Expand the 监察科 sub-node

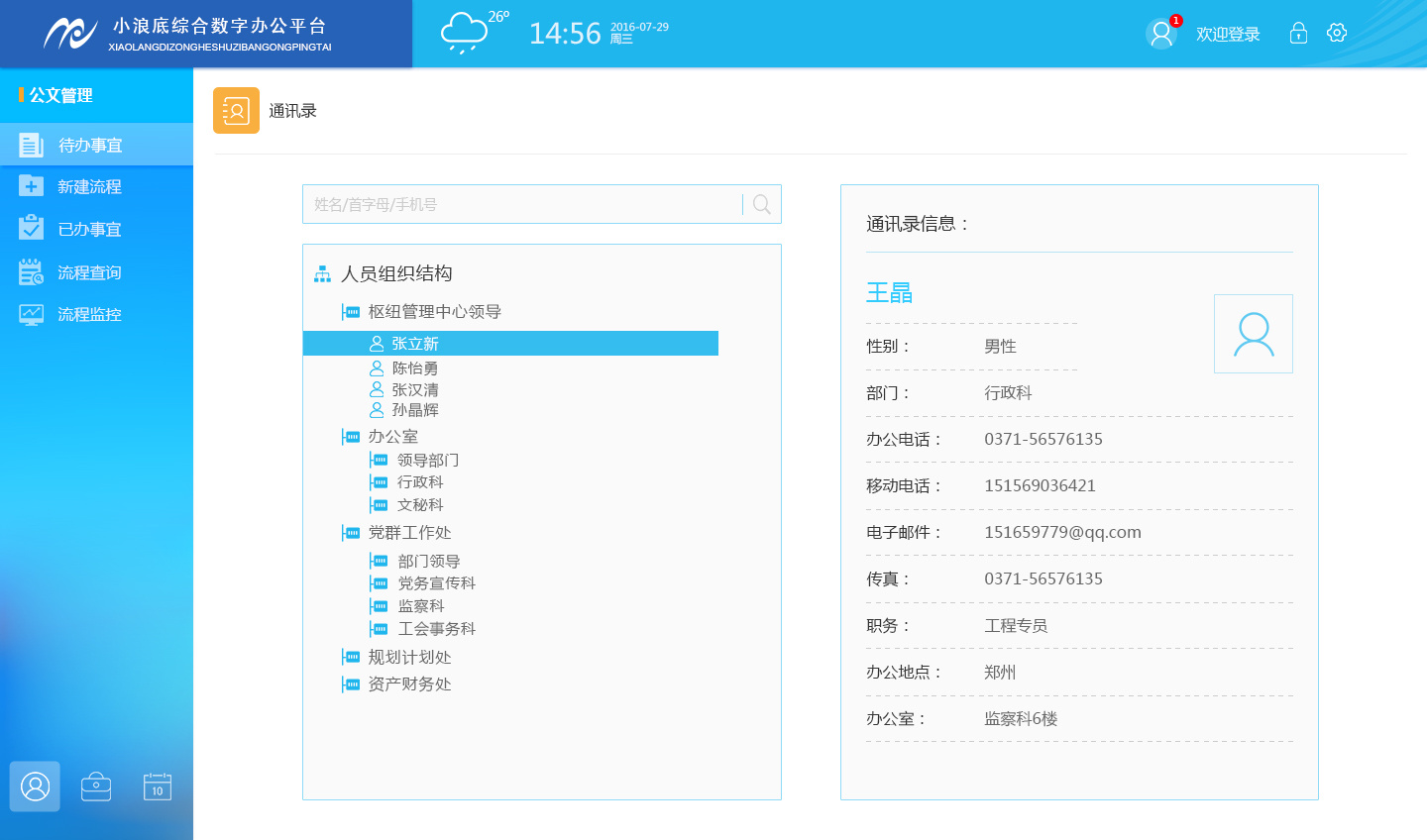(x=379, y=606)
